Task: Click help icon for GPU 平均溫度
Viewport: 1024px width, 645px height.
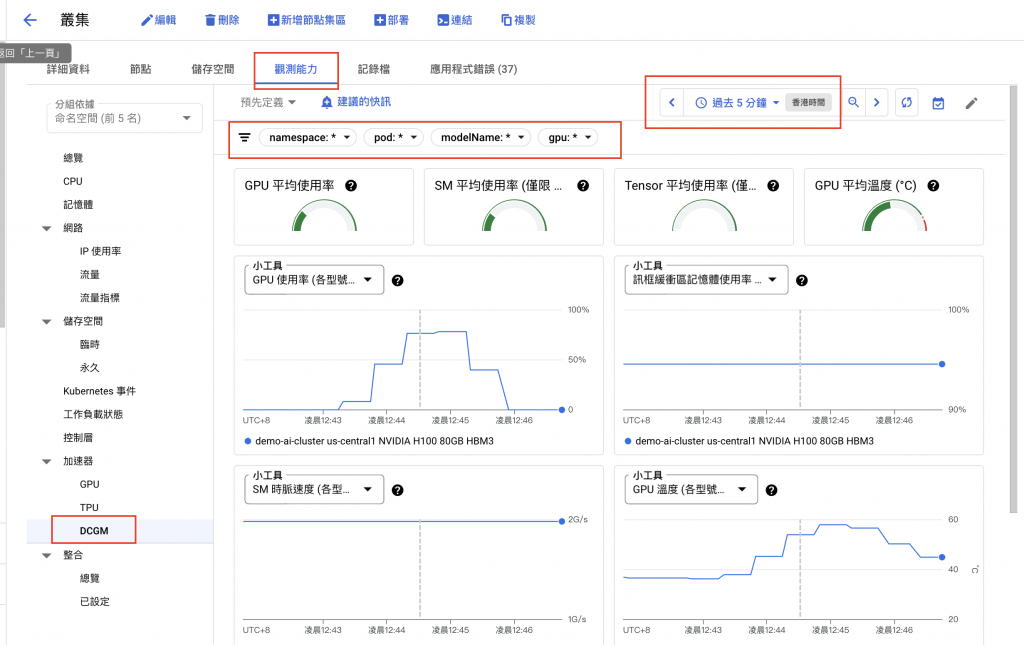Action: coord(933,185)
